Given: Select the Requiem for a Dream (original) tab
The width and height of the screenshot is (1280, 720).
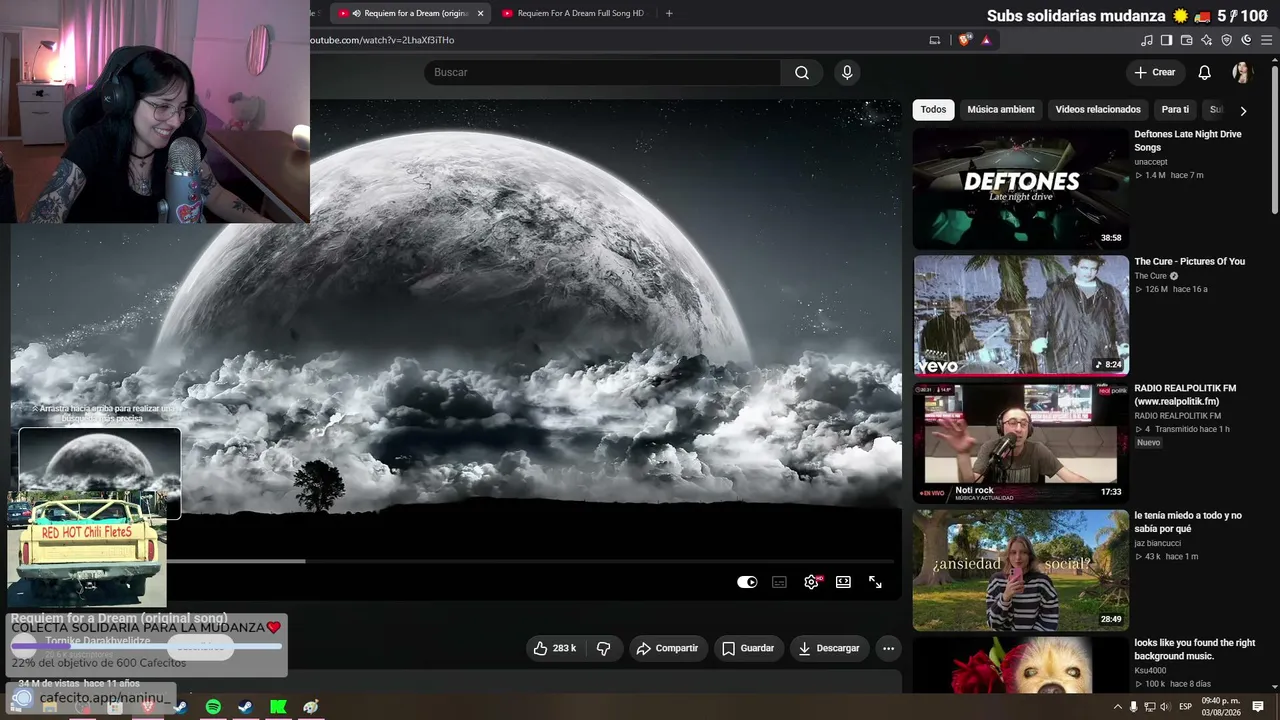Looking at the screenshot, I should click(410, 13).
